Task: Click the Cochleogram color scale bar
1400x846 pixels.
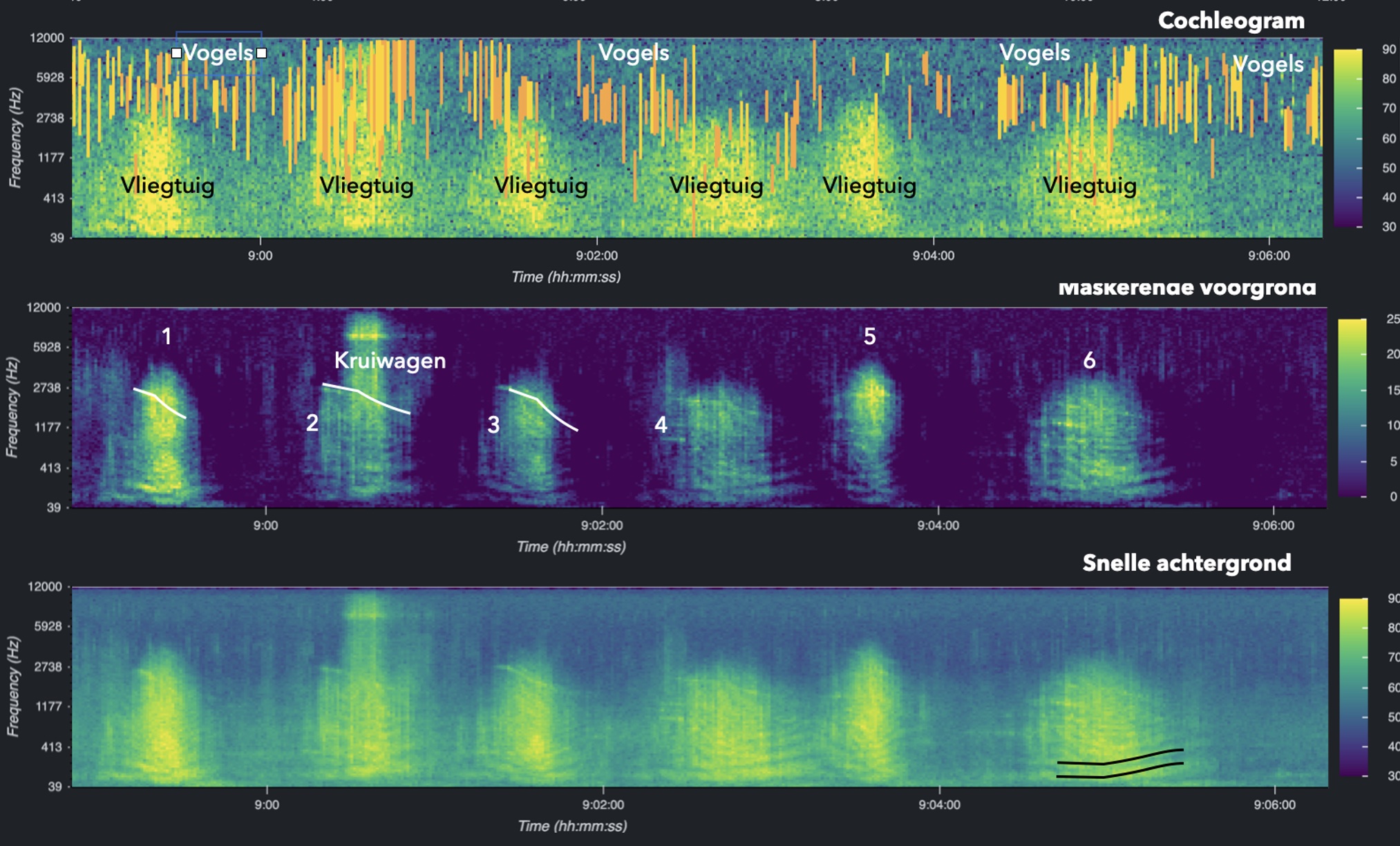Action: click(1348, 138)
